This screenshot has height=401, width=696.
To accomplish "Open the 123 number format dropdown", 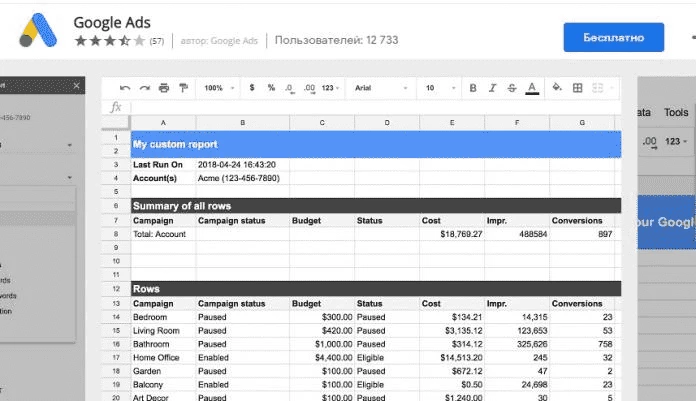I will [x=330, y=88].
